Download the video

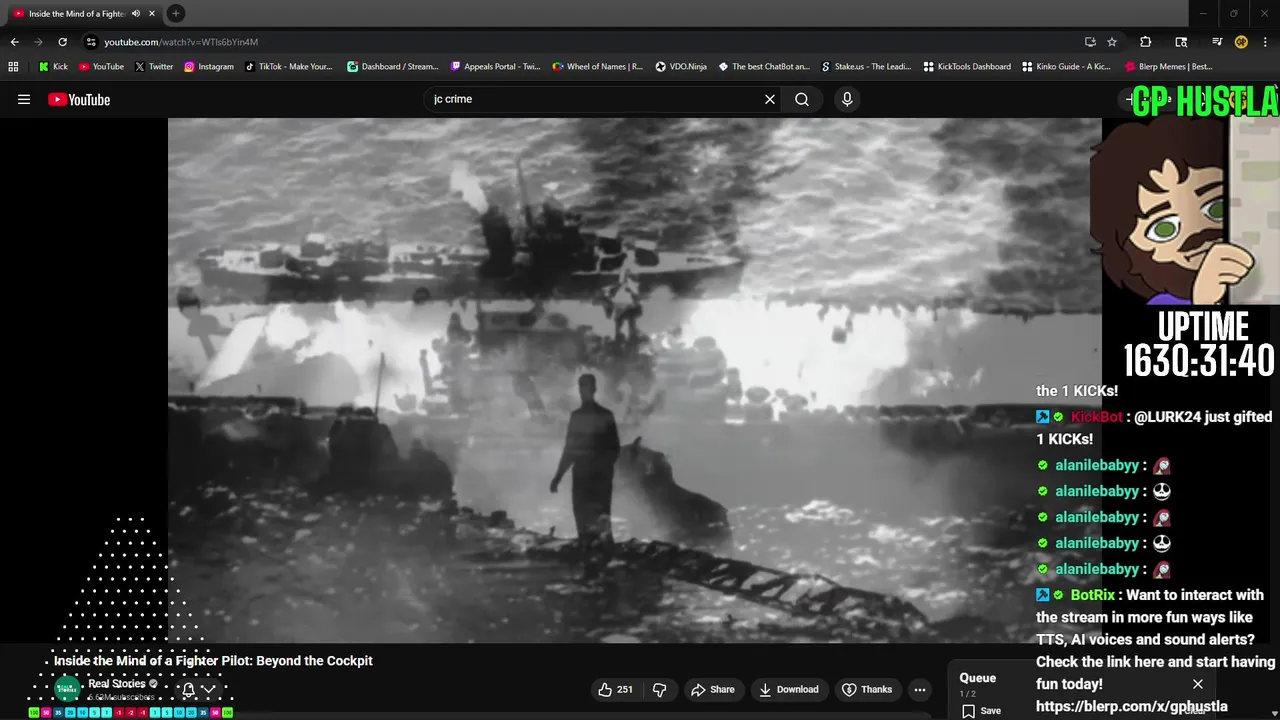(789, 689)
